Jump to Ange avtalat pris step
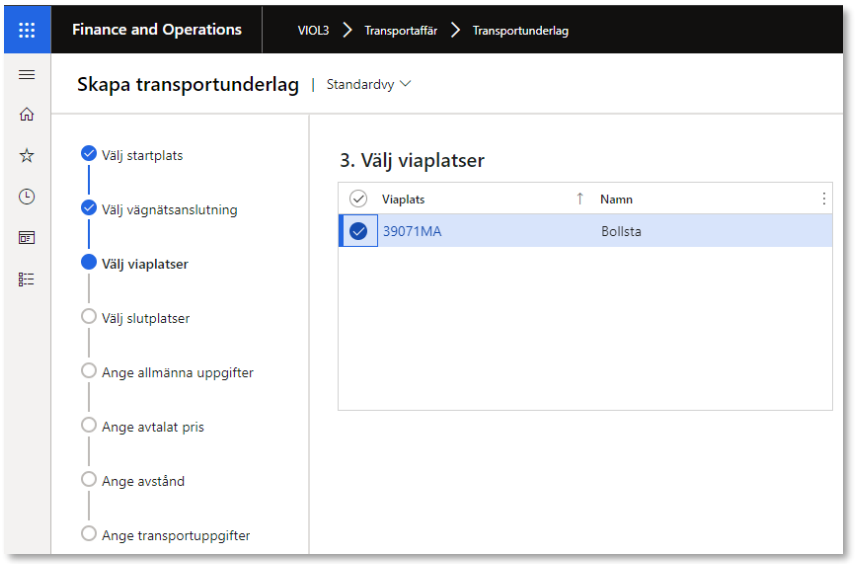 [153, 427]
